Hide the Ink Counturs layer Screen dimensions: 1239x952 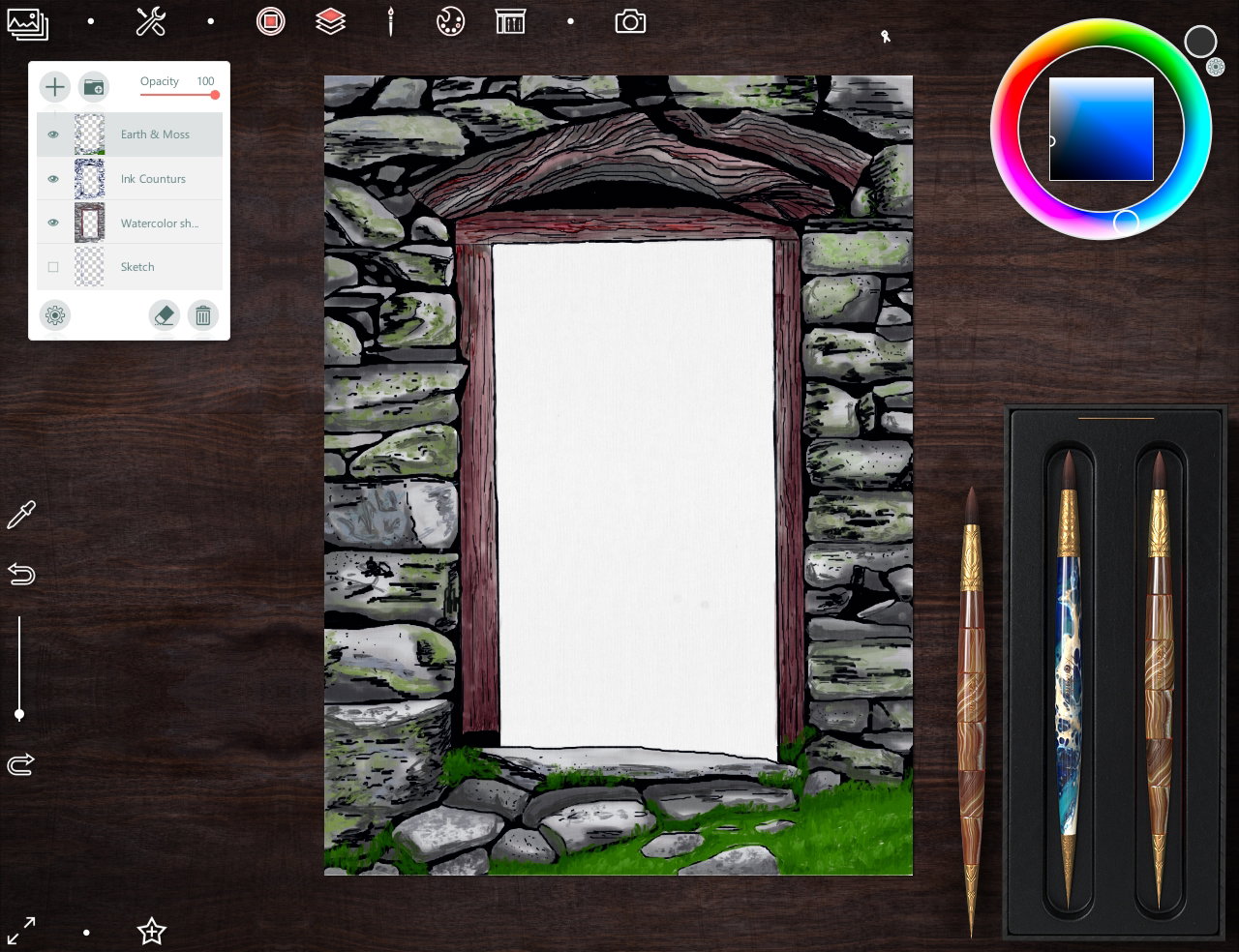point(53,179)
